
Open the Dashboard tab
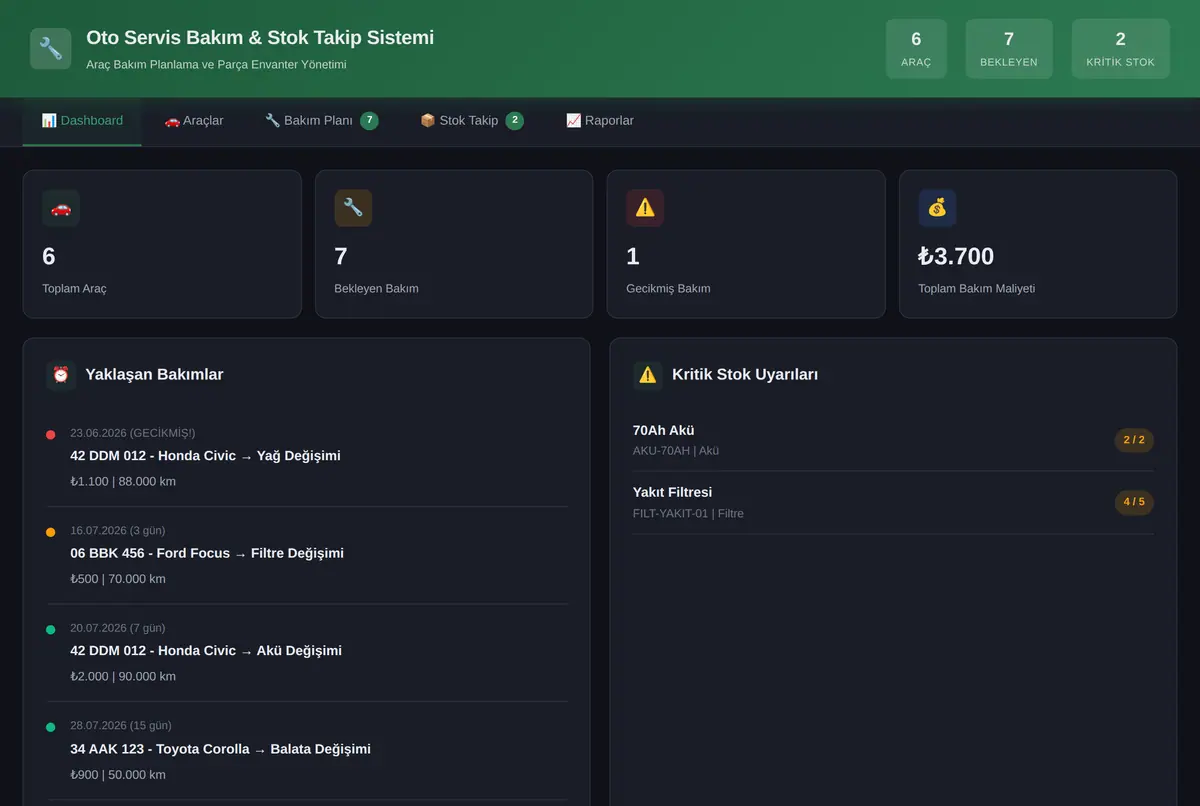pyautogui.click(x=82, y=121)
